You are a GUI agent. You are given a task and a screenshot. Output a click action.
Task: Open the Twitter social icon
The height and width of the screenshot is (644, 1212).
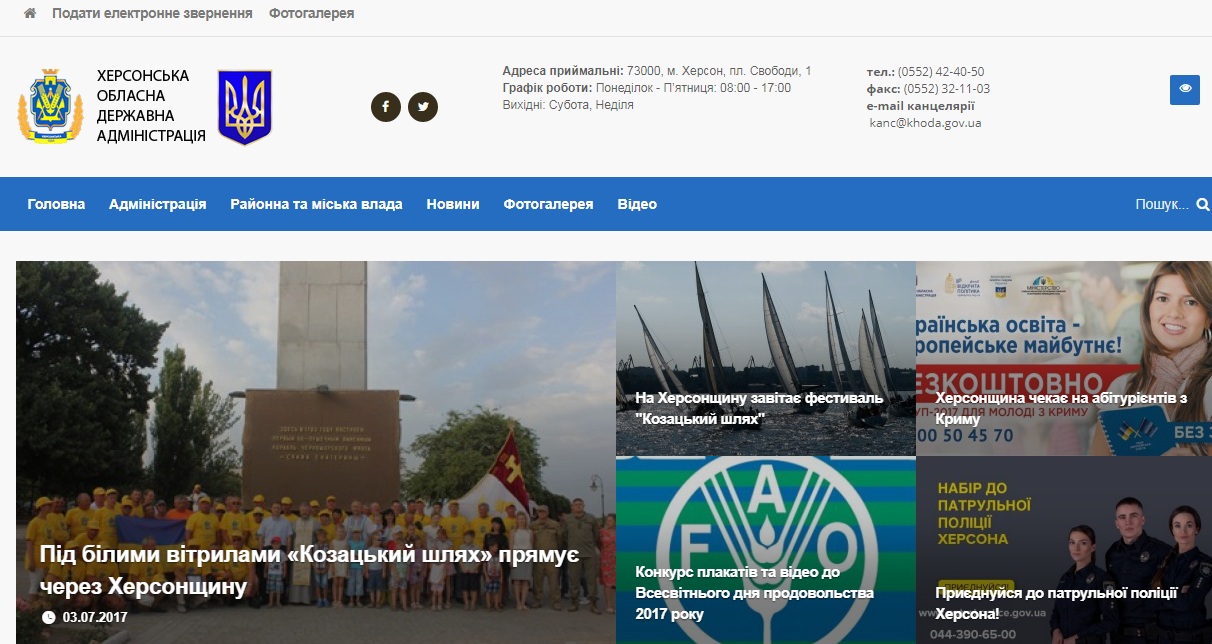point(423,107)
